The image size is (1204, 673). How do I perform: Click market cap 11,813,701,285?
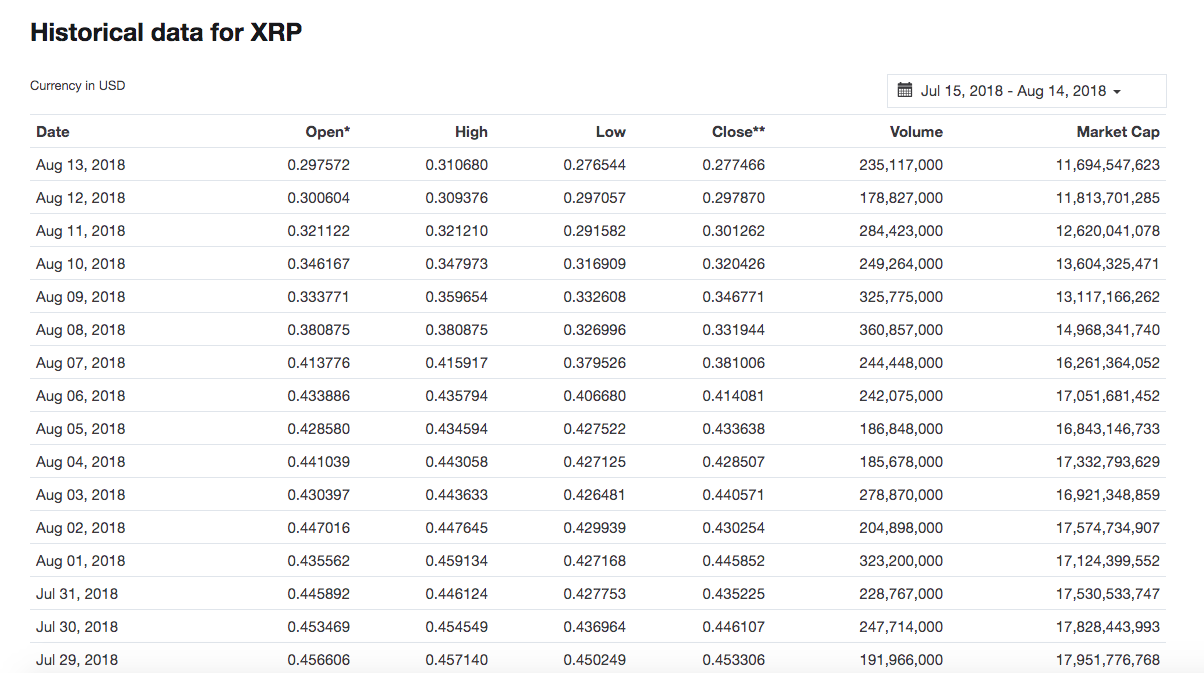point(1108,198)
